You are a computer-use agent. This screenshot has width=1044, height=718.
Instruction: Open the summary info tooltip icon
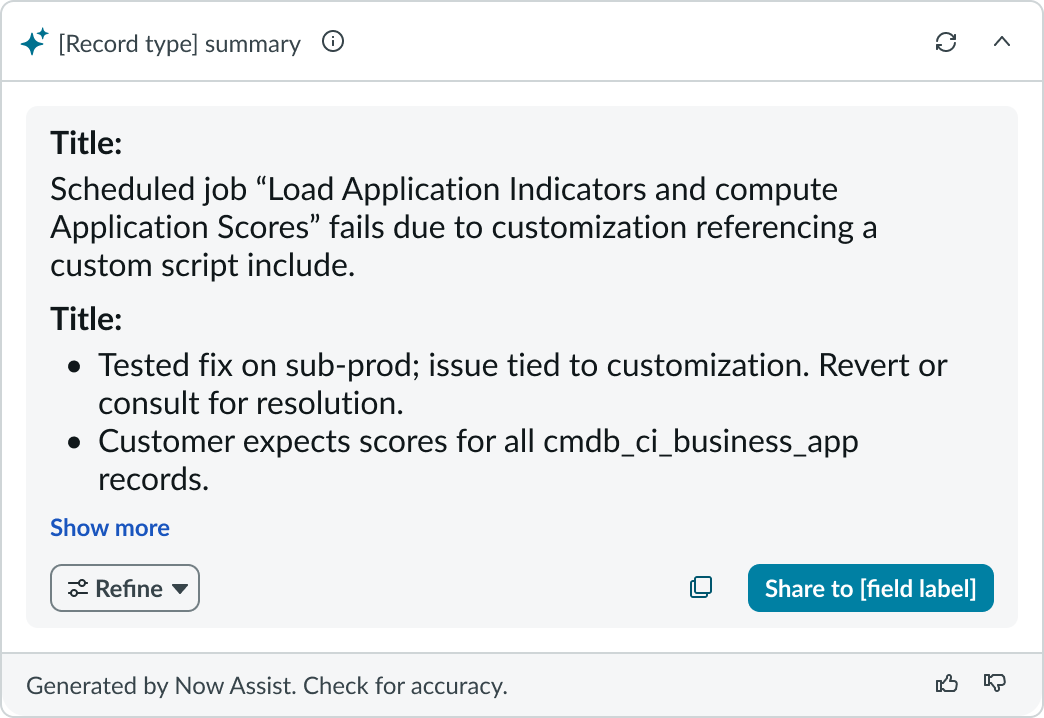tap(333, 41)
